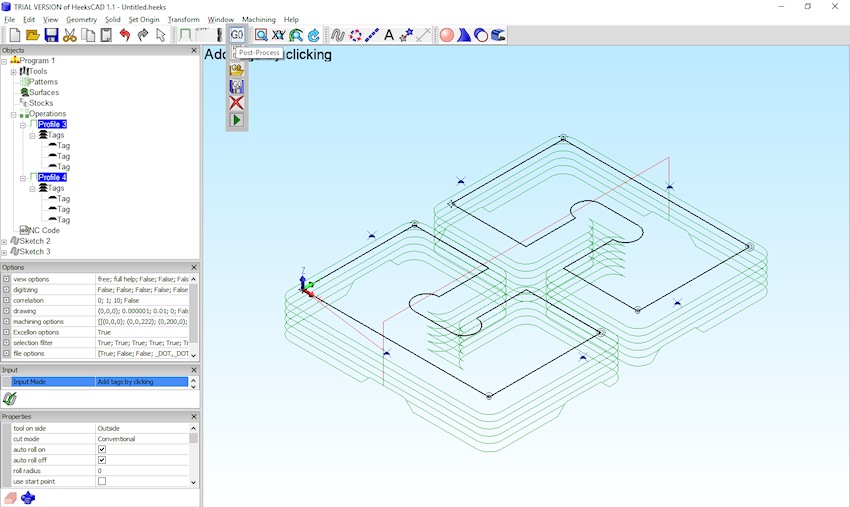Copy with the duplicate pages icon
The width and height of the screenshot is (850, 507).
pos(88,35)
